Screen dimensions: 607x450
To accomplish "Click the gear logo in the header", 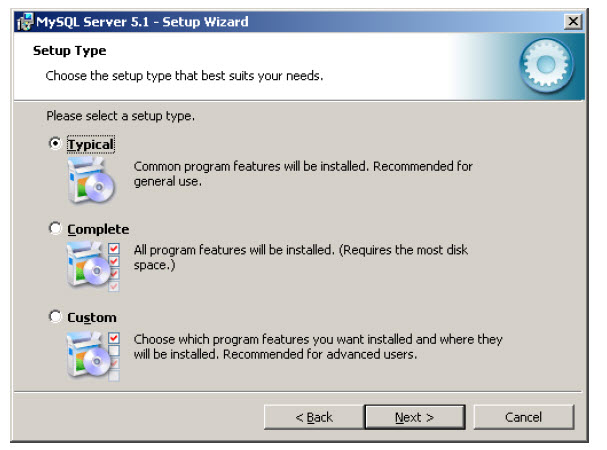I will pyautogui.click(x=546, y=65).
